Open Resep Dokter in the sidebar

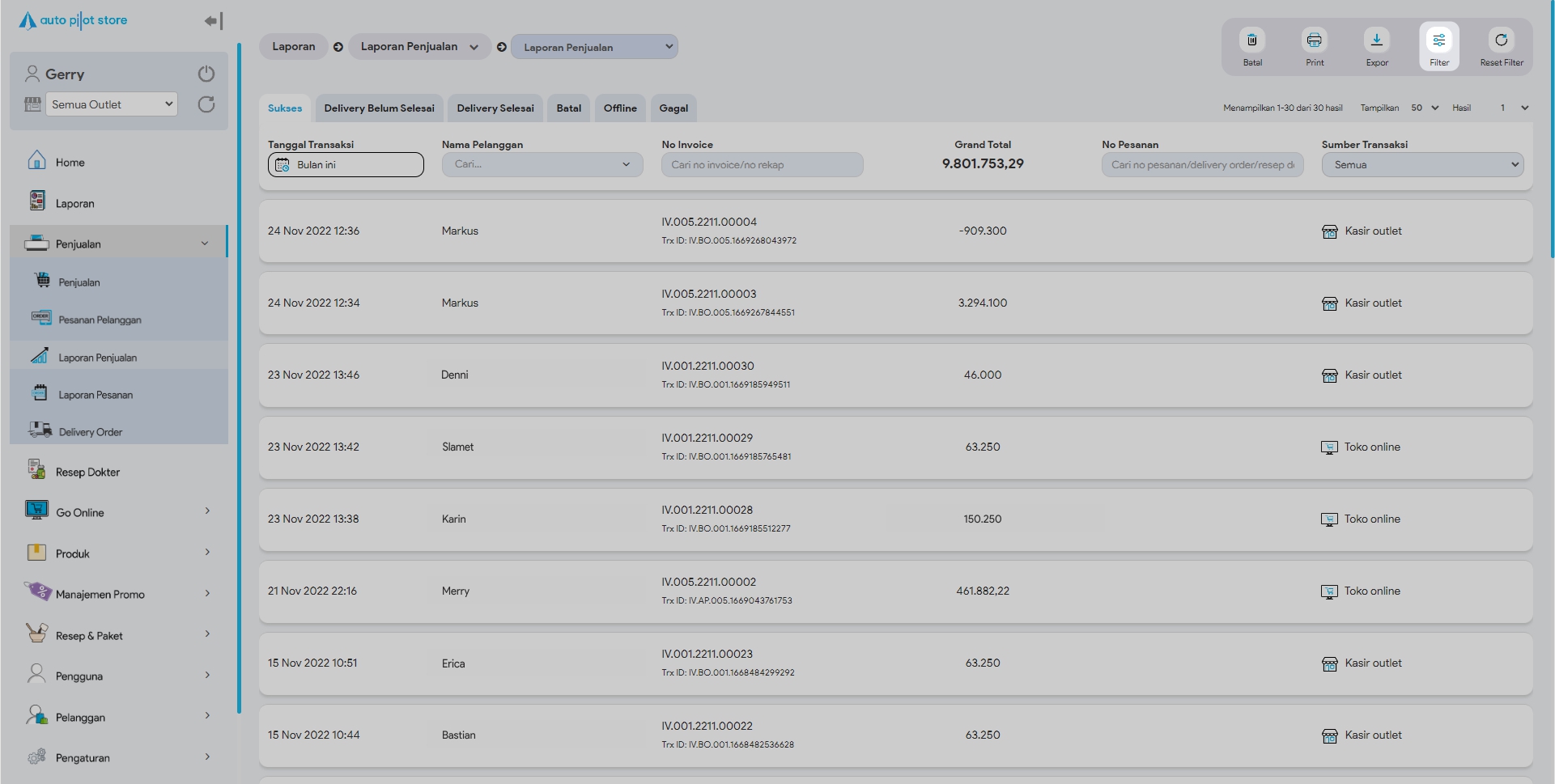[87, 473]
